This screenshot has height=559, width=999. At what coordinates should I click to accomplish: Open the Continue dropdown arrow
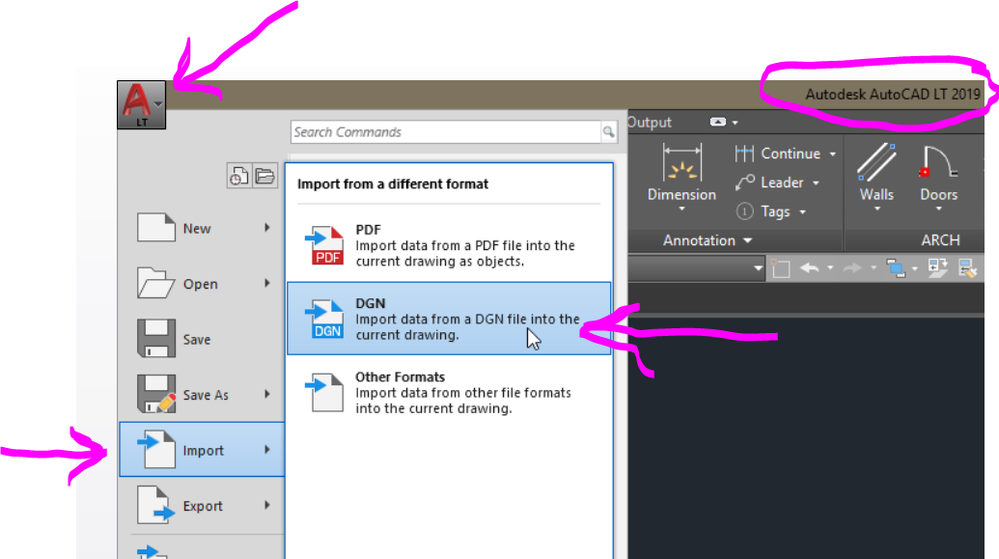click(832, 154)
